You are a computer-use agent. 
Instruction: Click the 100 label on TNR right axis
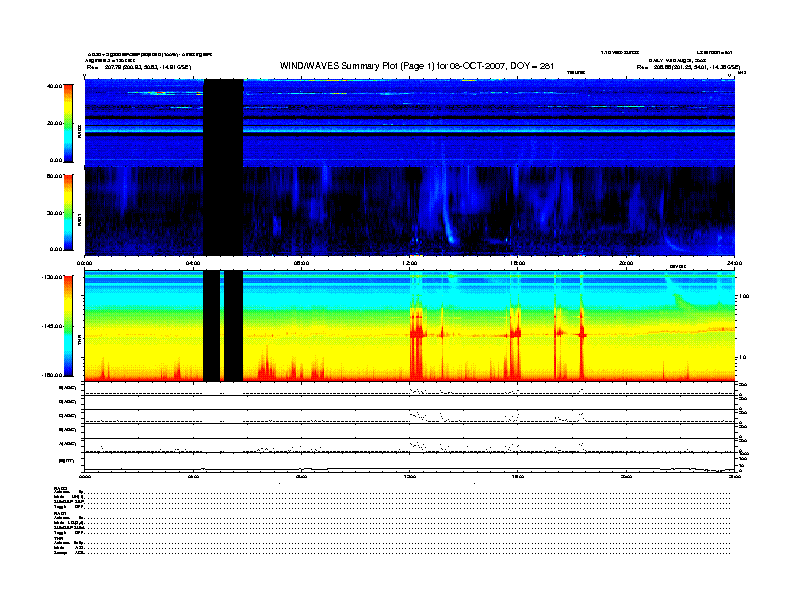click(744, 296)
